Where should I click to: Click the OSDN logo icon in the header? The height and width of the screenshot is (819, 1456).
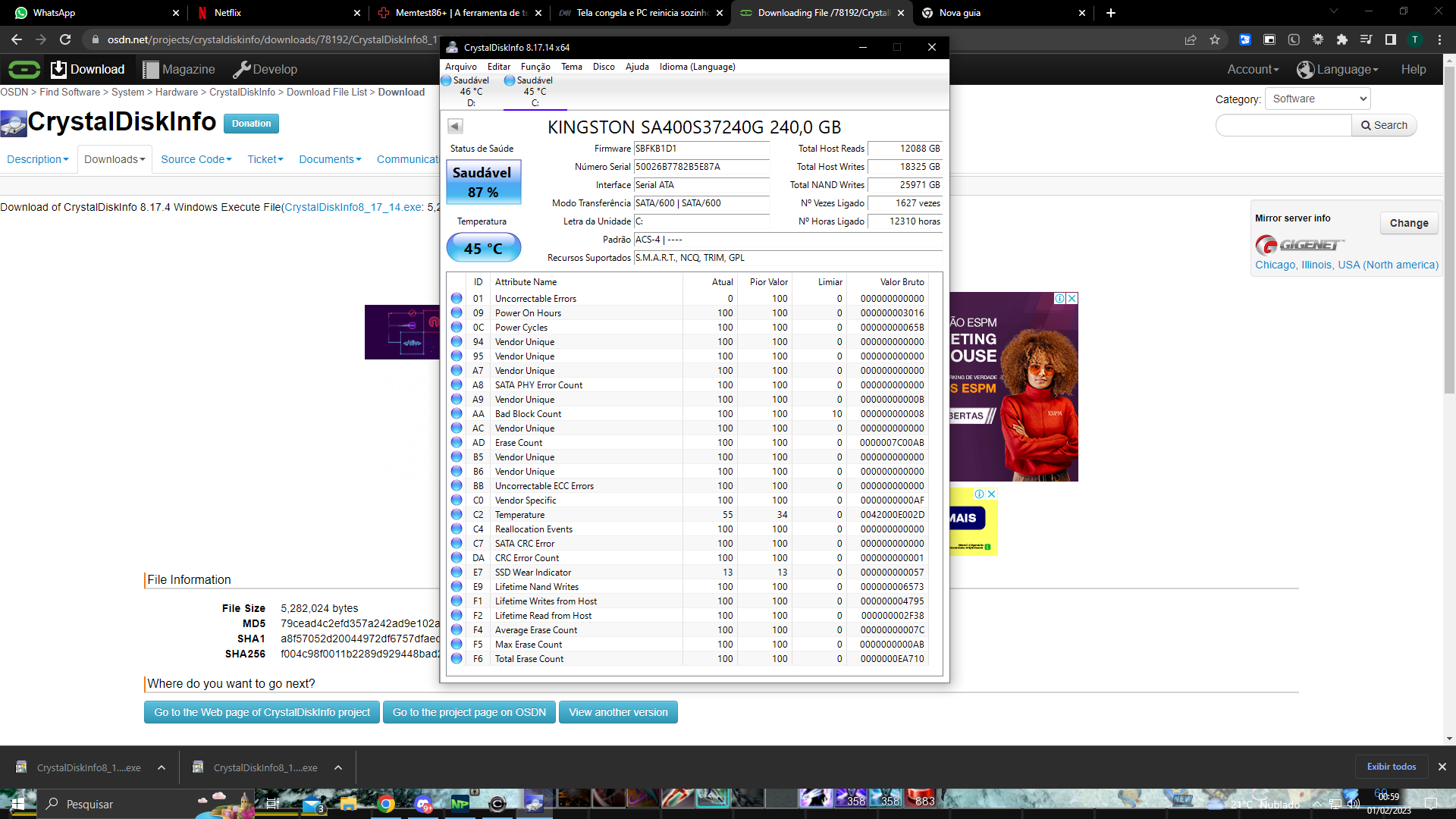[x=24, y=70]
